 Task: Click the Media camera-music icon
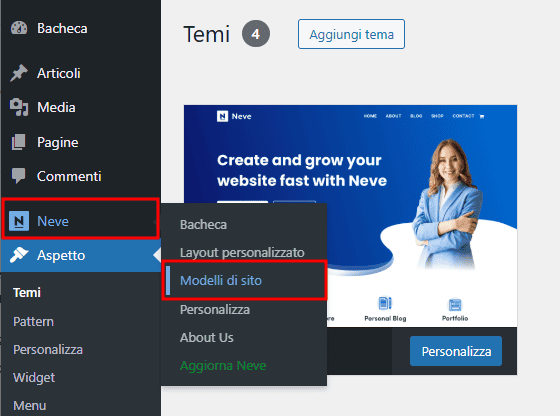(19, 107)
